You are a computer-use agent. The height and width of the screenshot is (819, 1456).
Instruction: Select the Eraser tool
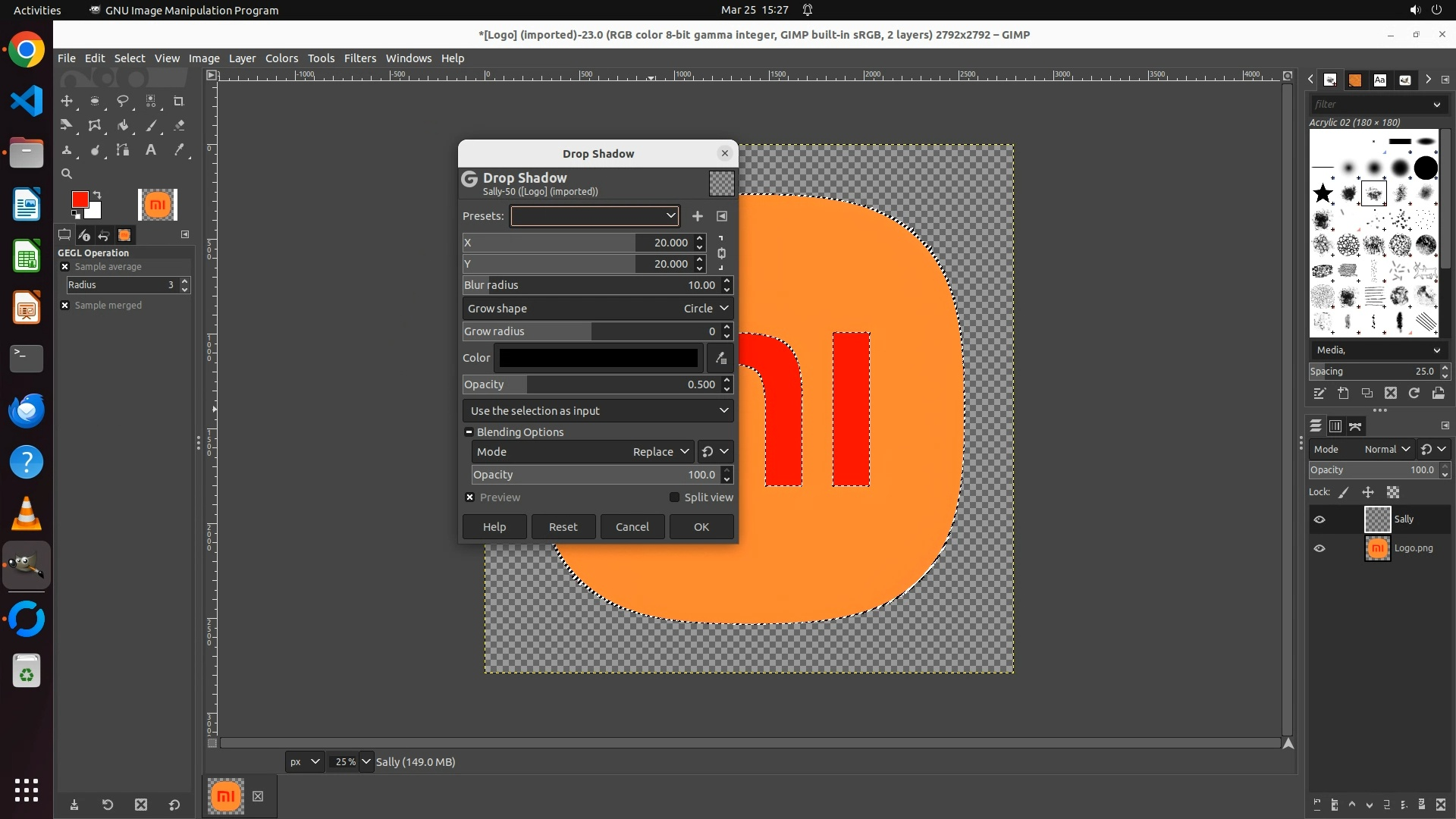179,126
